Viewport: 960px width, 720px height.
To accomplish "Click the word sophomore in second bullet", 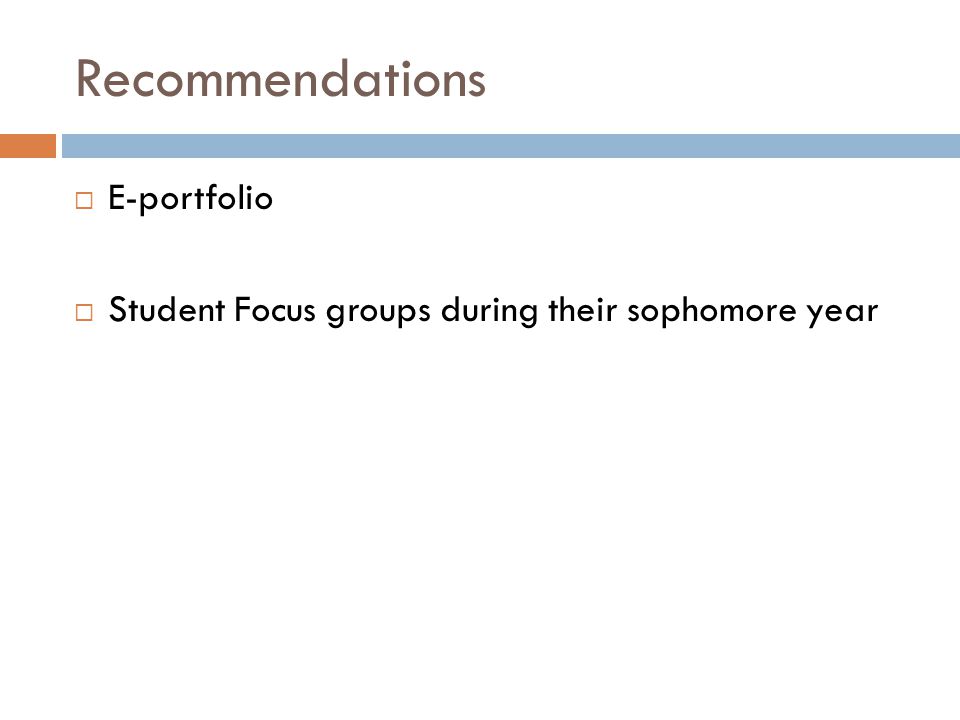I will click(x=711, y=311).
